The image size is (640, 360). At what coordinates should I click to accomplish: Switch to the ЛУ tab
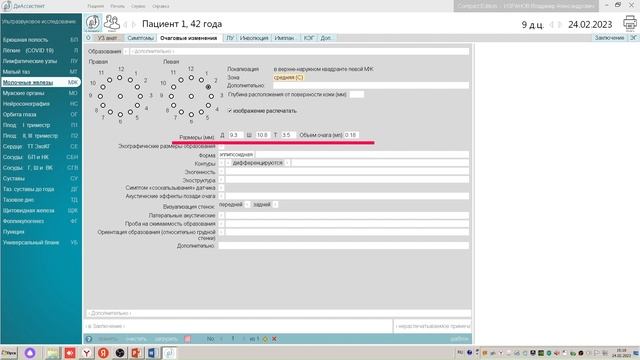coord(230,38)
